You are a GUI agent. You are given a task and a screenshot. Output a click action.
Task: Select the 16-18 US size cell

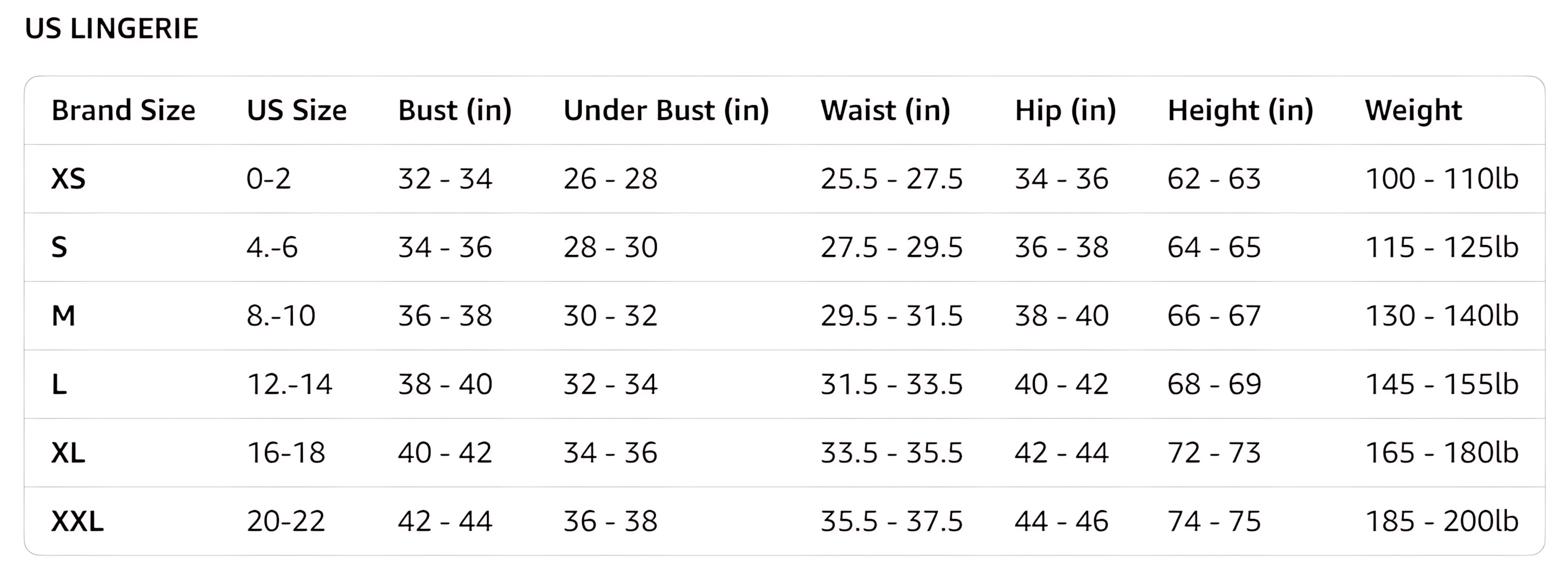coord(286,453)
